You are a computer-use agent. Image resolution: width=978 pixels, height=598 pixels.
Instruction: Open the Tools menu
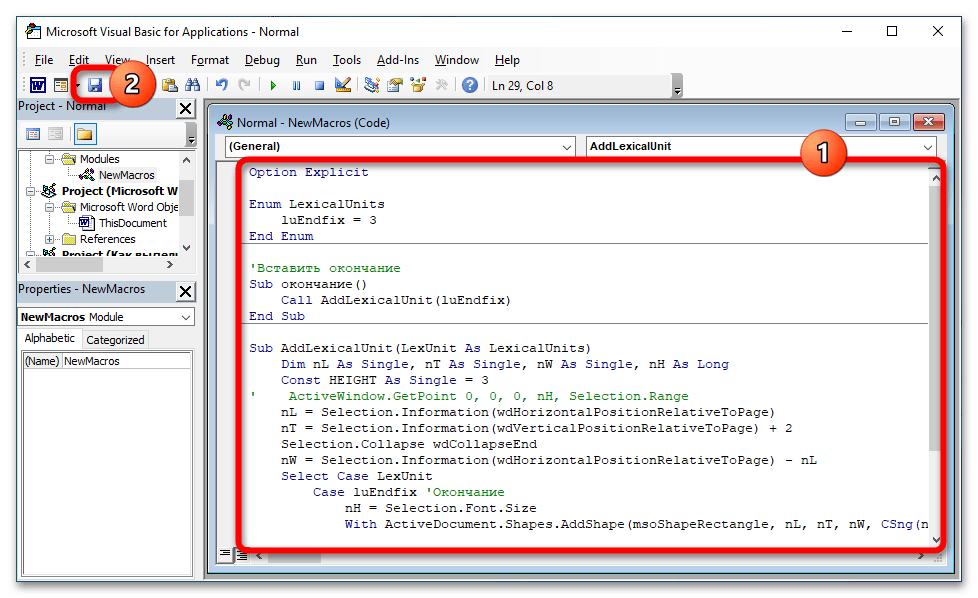[x=347, y=60]
